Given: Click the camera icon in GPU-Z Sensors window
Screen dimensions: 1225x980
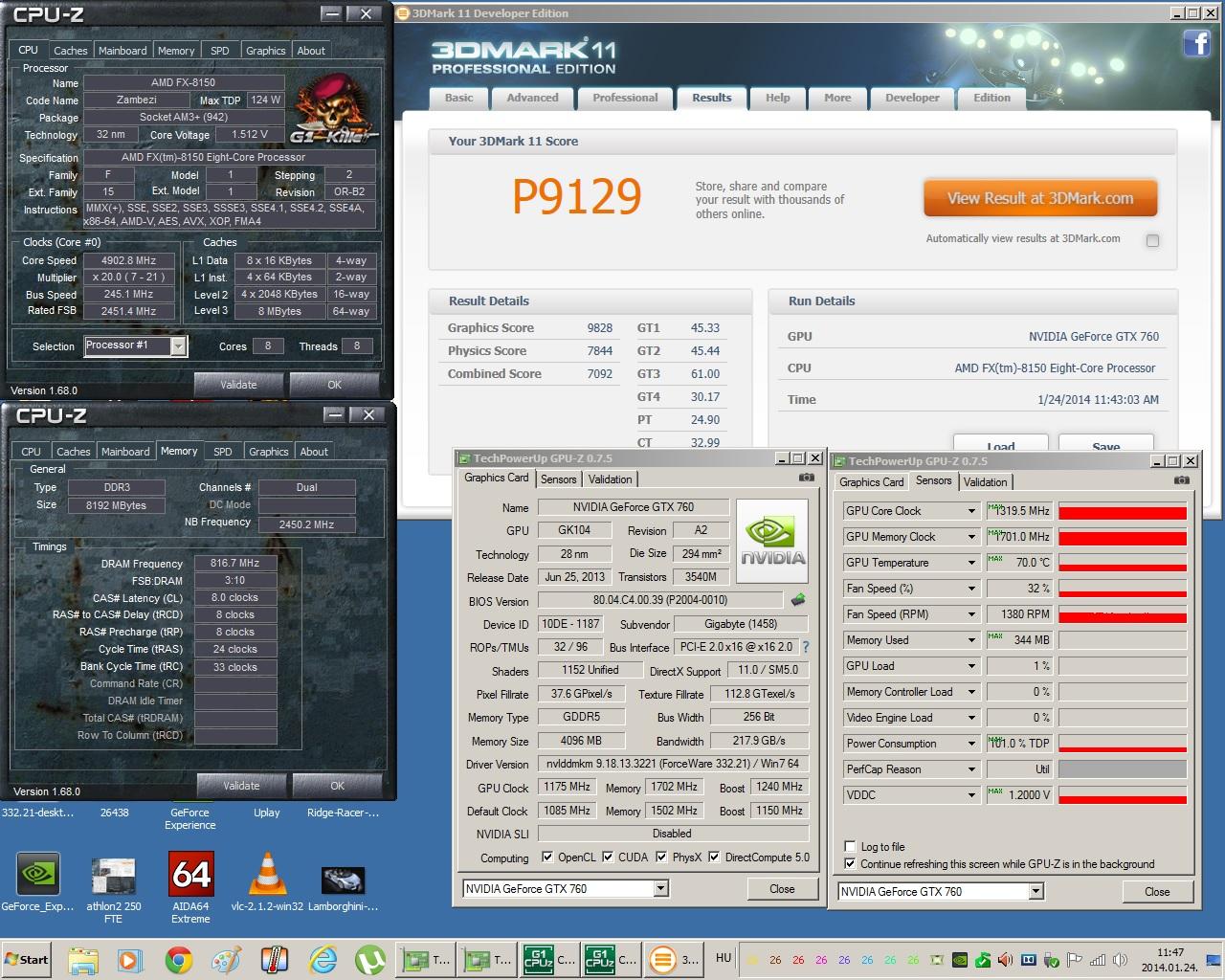Looking at the screenshot, I should tap(1182, 479).
